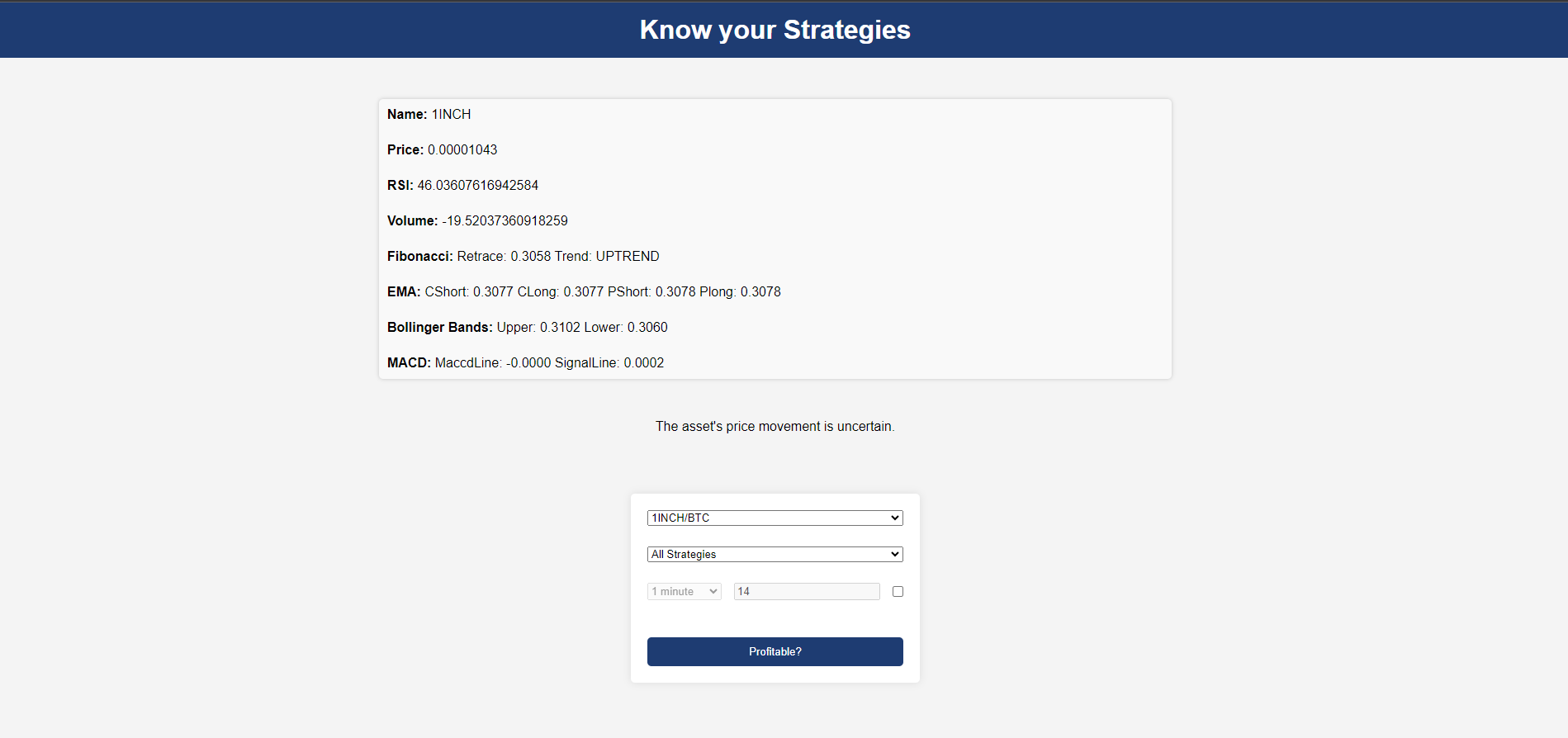Click the EMA Plong value 0.3078
The height and width of the screenshot is (738, 1568).
click(760, 291)
